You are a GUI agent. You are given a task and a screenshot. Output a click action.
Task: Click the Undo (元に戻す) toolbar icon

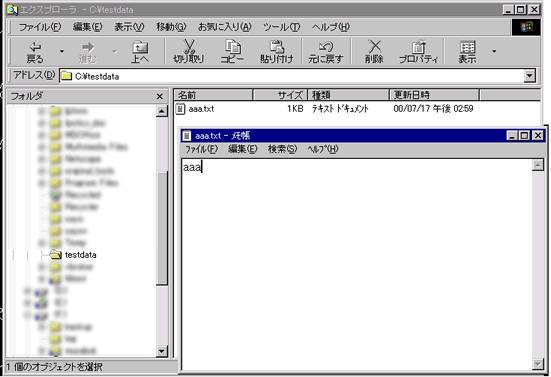tap(326, 46)
